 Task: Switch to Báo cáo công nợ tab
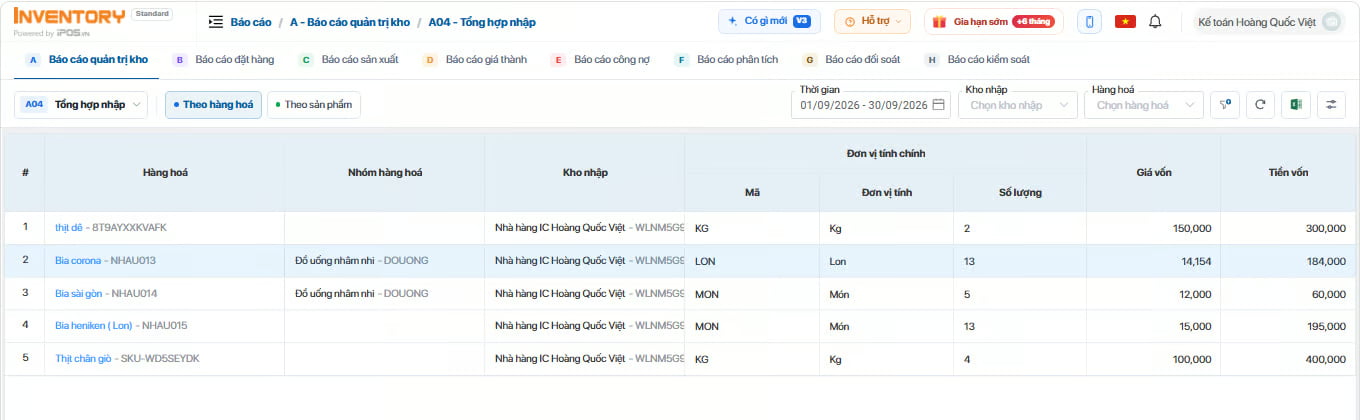601,60
